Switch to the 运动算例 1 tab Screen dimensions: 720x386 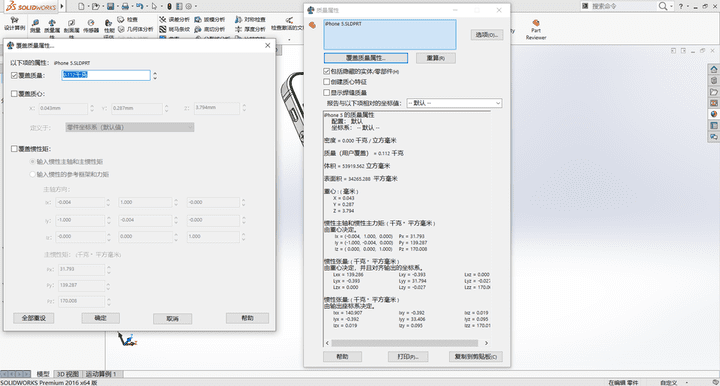point(101,374)
